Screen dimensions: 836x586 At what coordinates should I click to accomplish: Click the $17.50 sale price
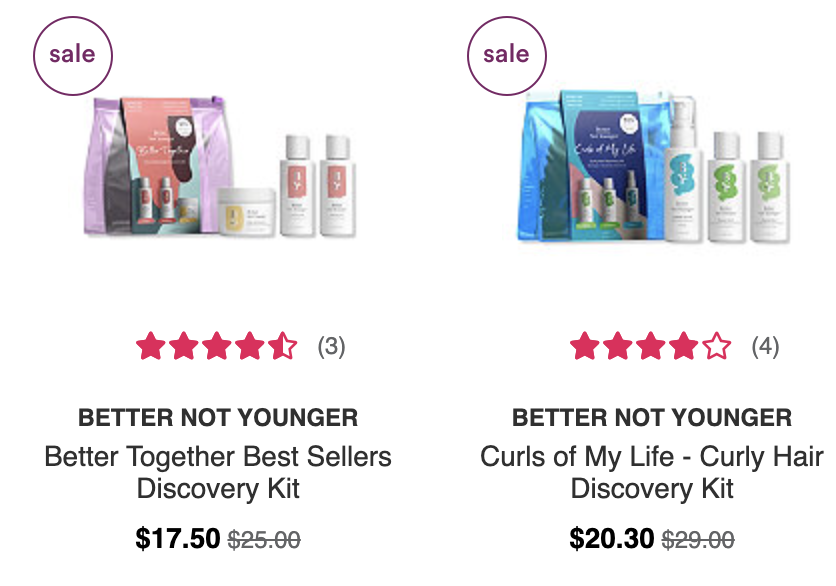(178, 538)
